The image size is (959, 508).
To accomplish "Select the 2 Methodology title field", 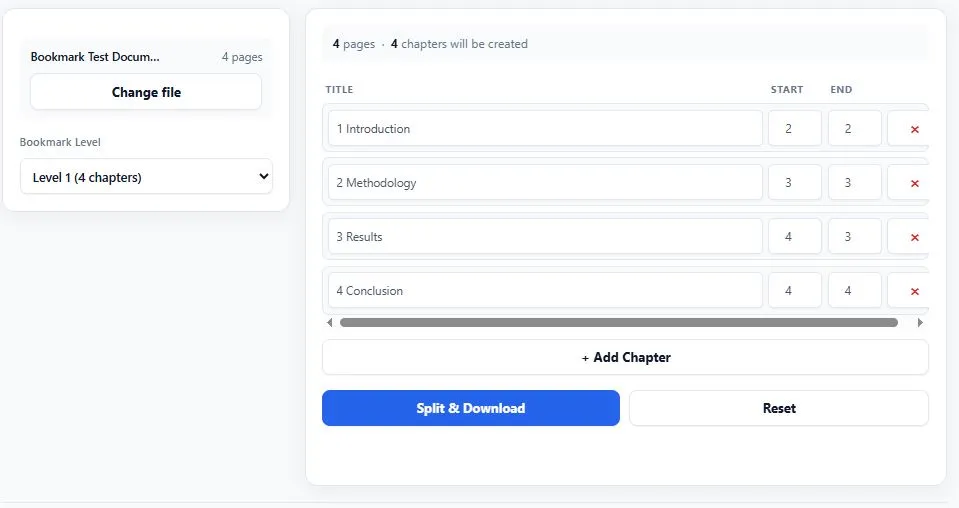I will point(545,183).
